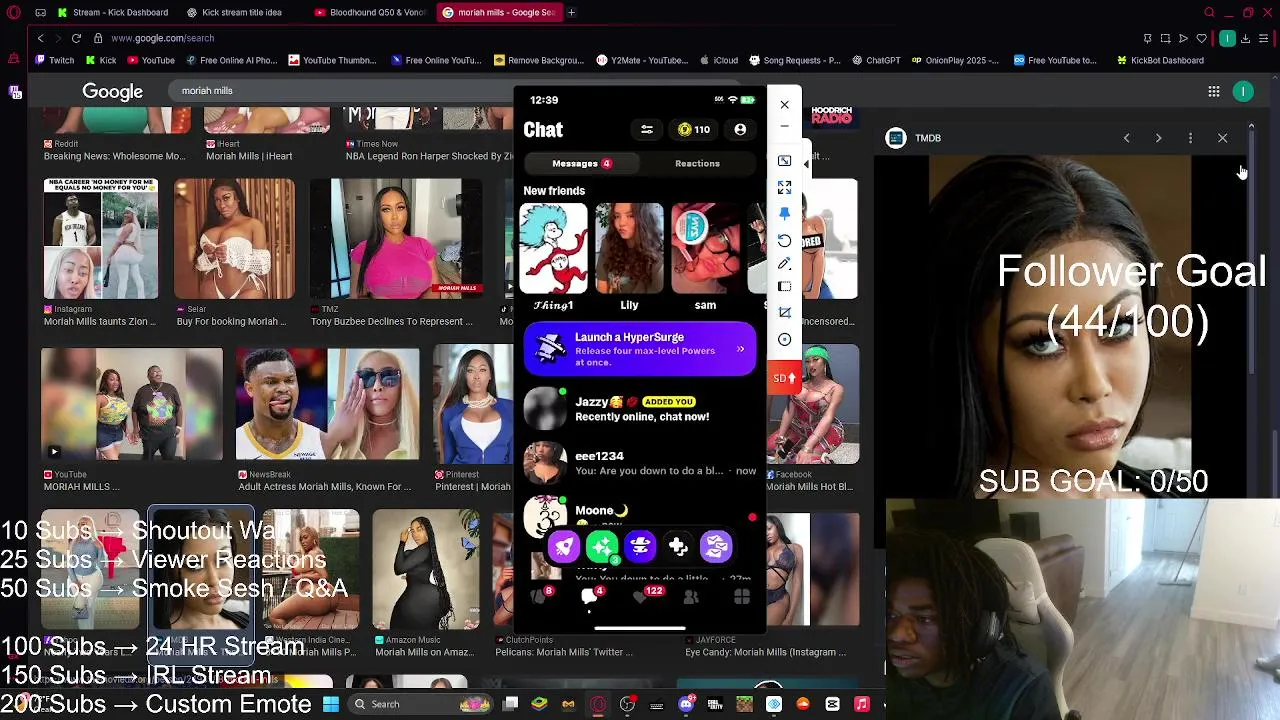Viewport: 1280px width, 720px height.
Task: Click the rotate icon in mirror toolbar
Action: click(x=784, y=241)
